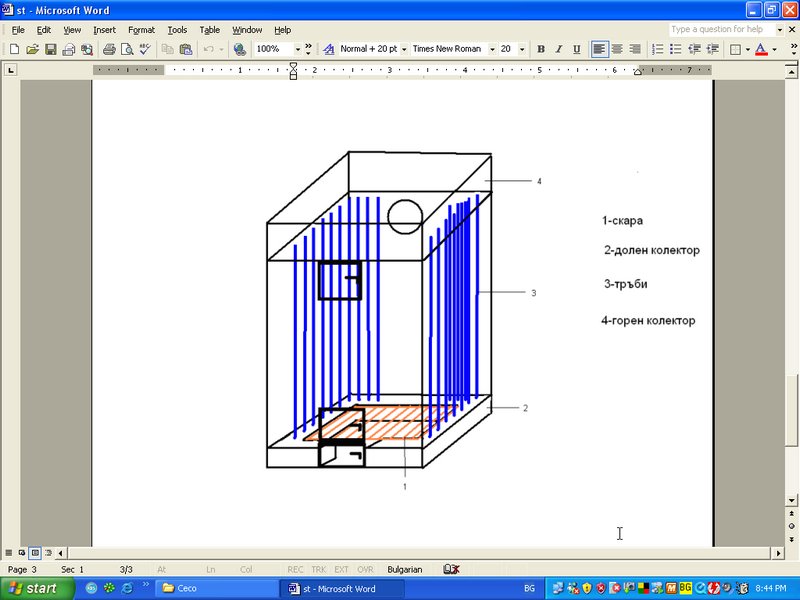Open the Tools menu

click(x=176, y=29)
